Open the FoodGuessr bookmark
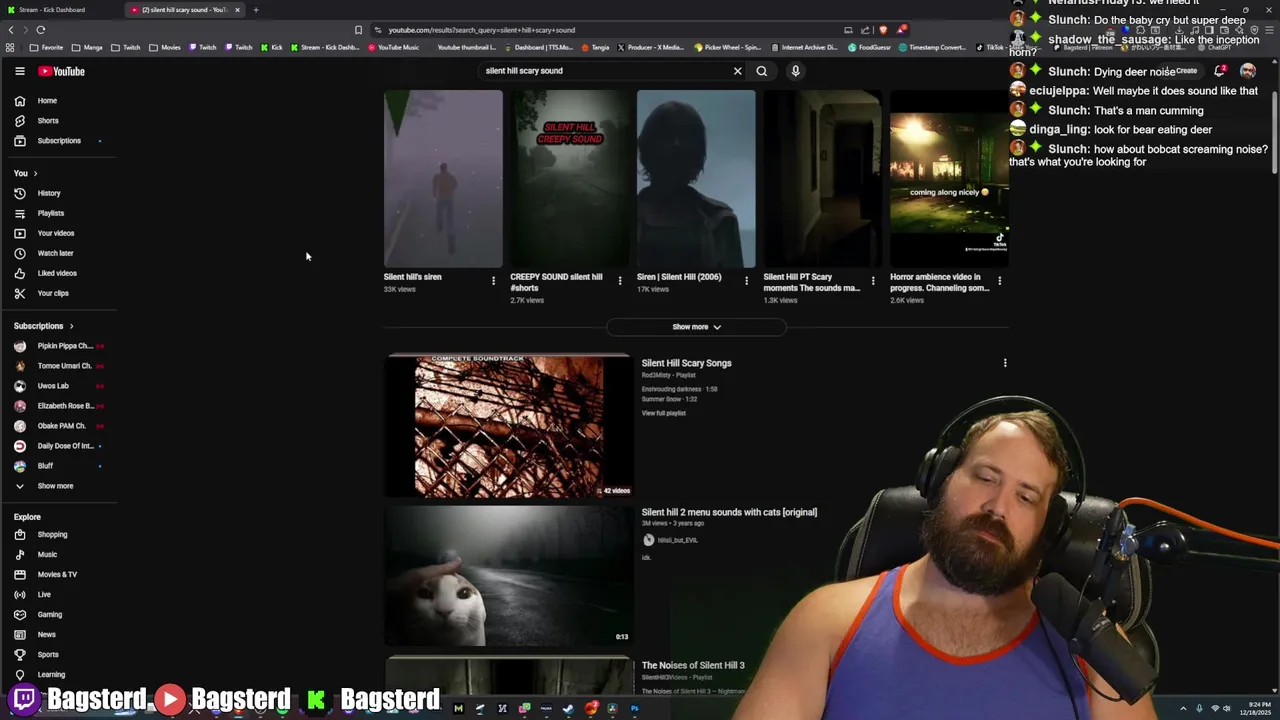 pos(869,47)
